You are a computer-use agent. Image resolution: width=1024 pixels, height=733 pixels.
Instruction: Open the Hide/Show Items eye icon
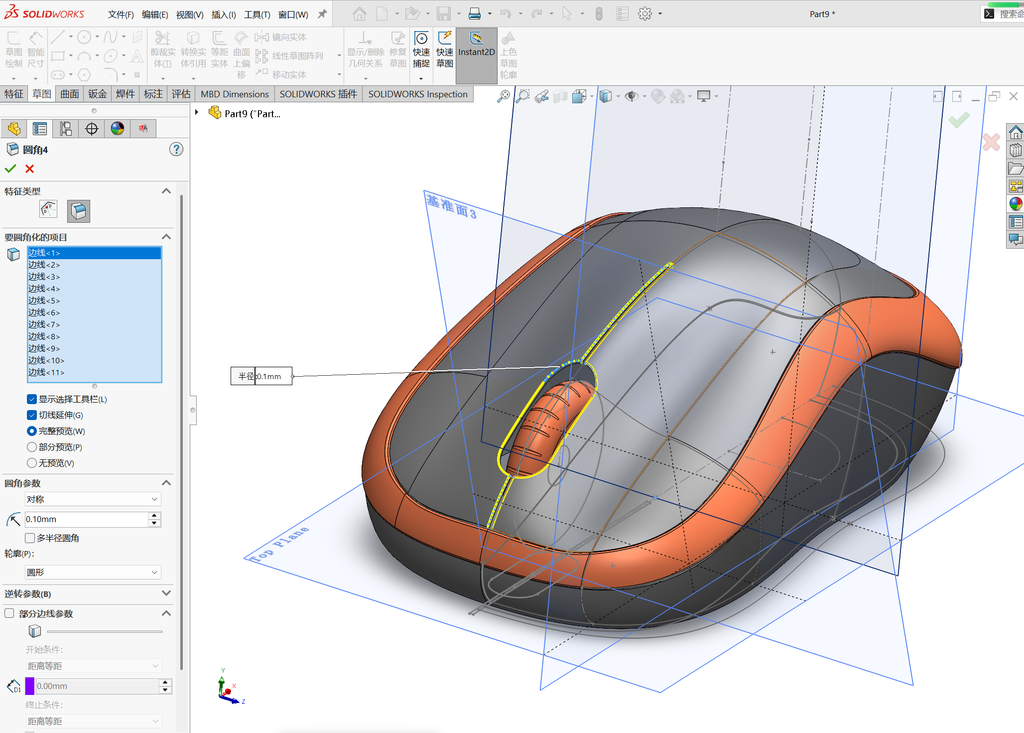[631, 97]
